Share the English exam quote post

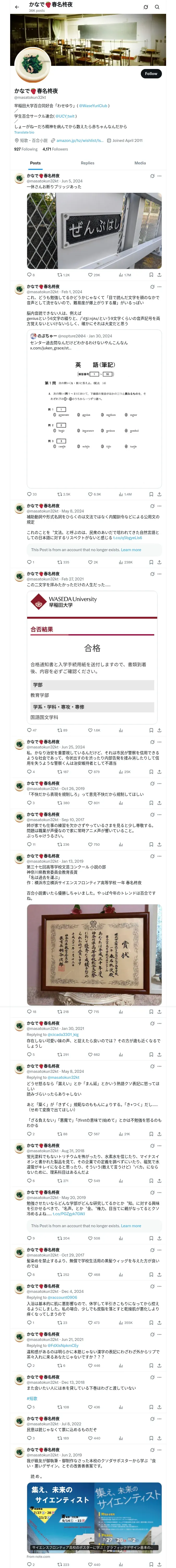[160, 494]
